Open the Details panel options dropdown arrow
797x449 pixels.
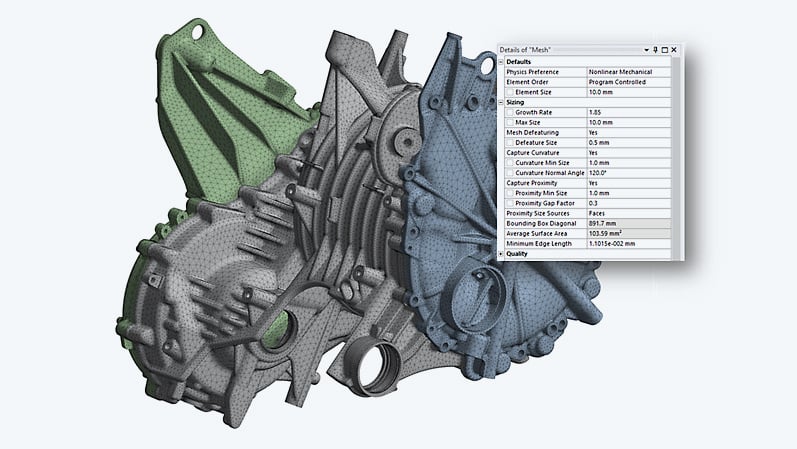point(646,49)
